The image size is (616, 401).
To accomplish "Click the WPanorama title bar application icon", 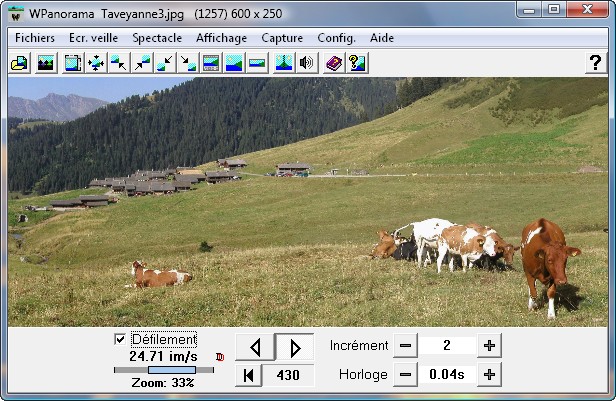I will (x=16, y=15).
